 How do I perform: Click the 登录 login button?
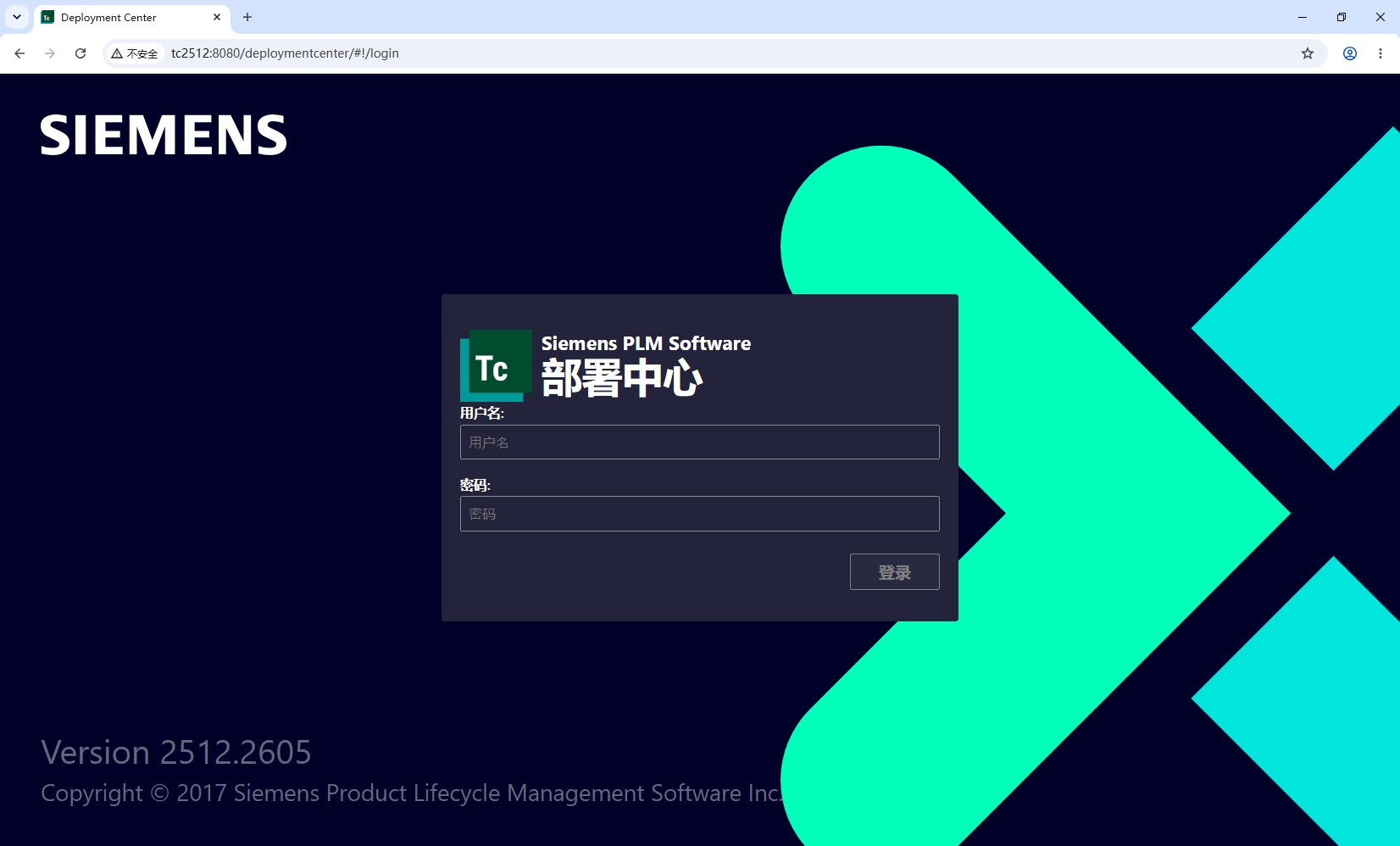[894, 572]
